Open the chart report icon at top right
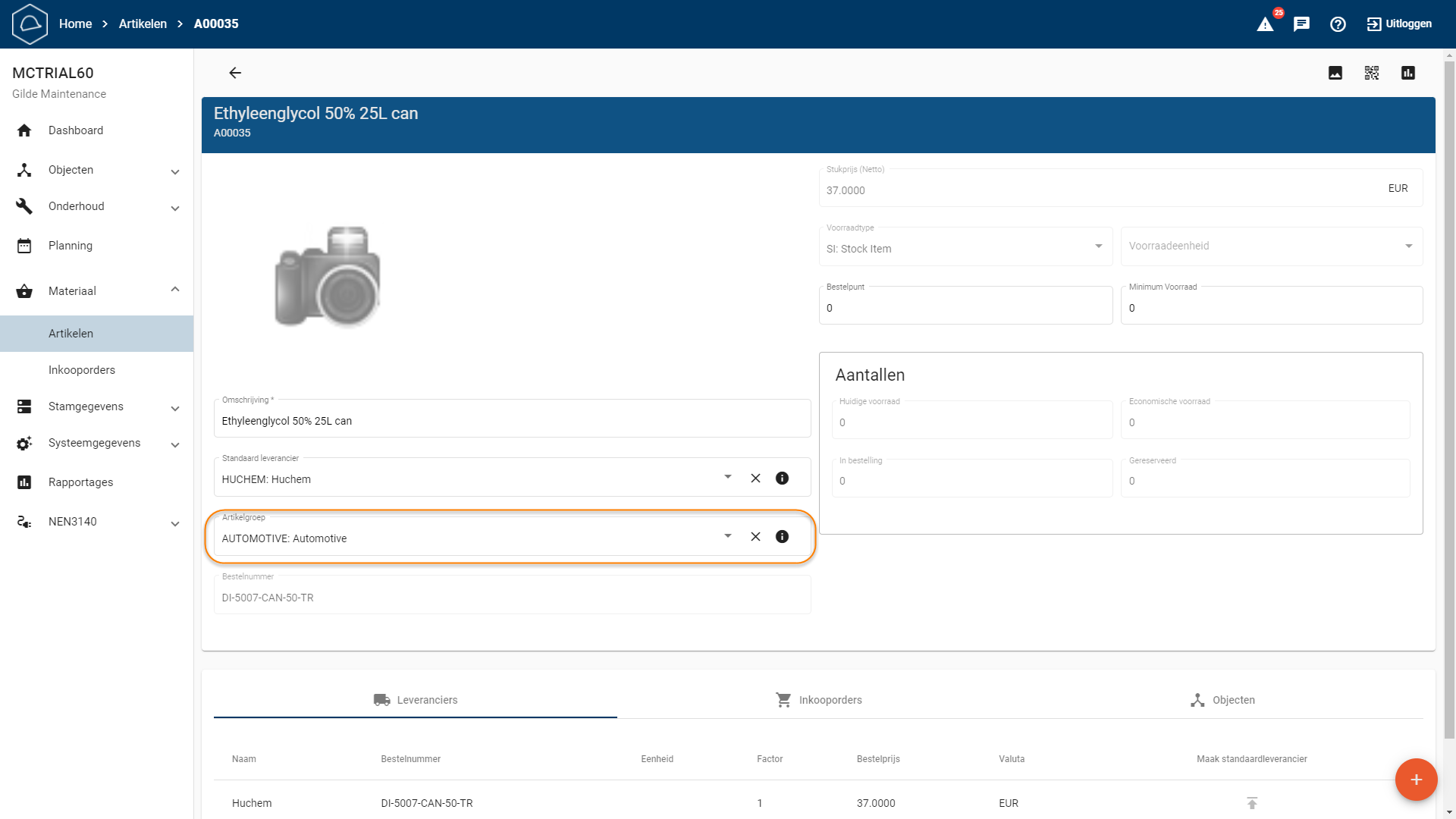 (x=1408, y=73)
